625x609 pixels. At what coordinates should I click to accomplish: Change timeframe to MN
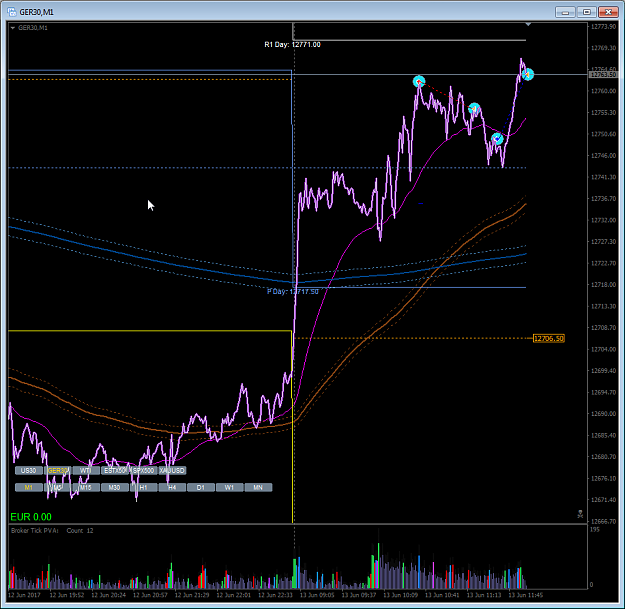tap(258, 487)
